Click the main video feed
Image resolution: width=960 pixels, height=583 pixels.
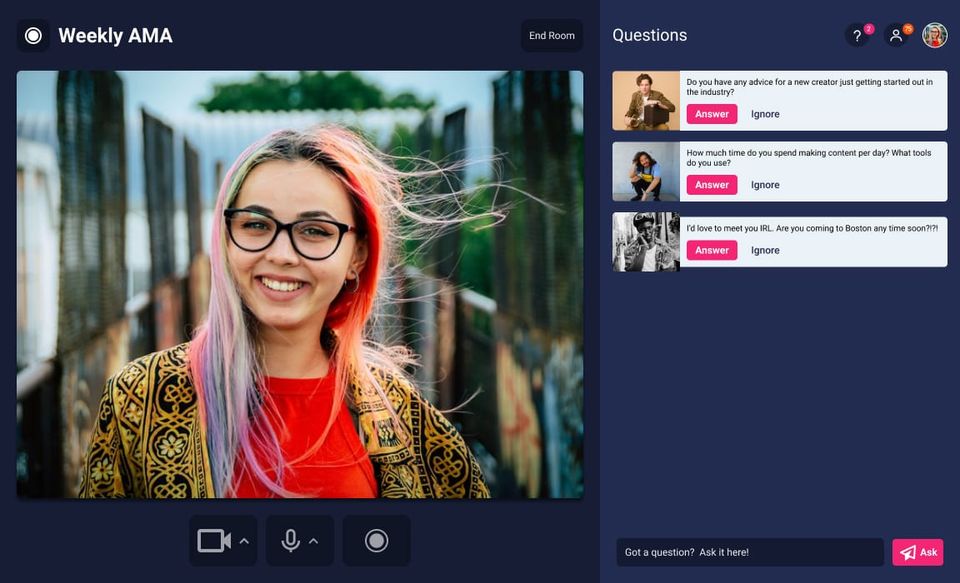[300, 284]
